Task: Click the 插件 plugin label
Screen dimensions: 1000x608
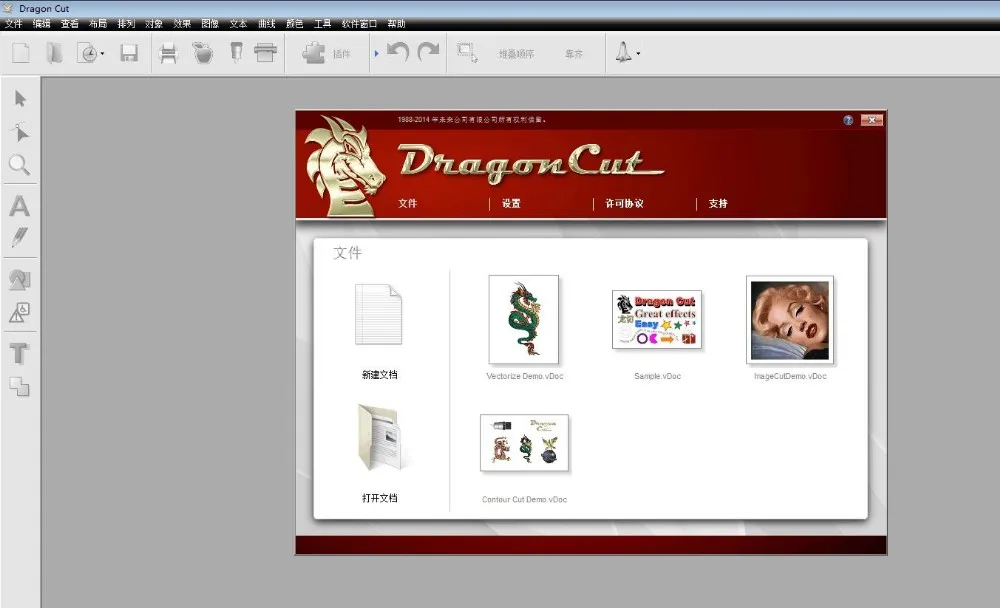Action: coord(342,54)
